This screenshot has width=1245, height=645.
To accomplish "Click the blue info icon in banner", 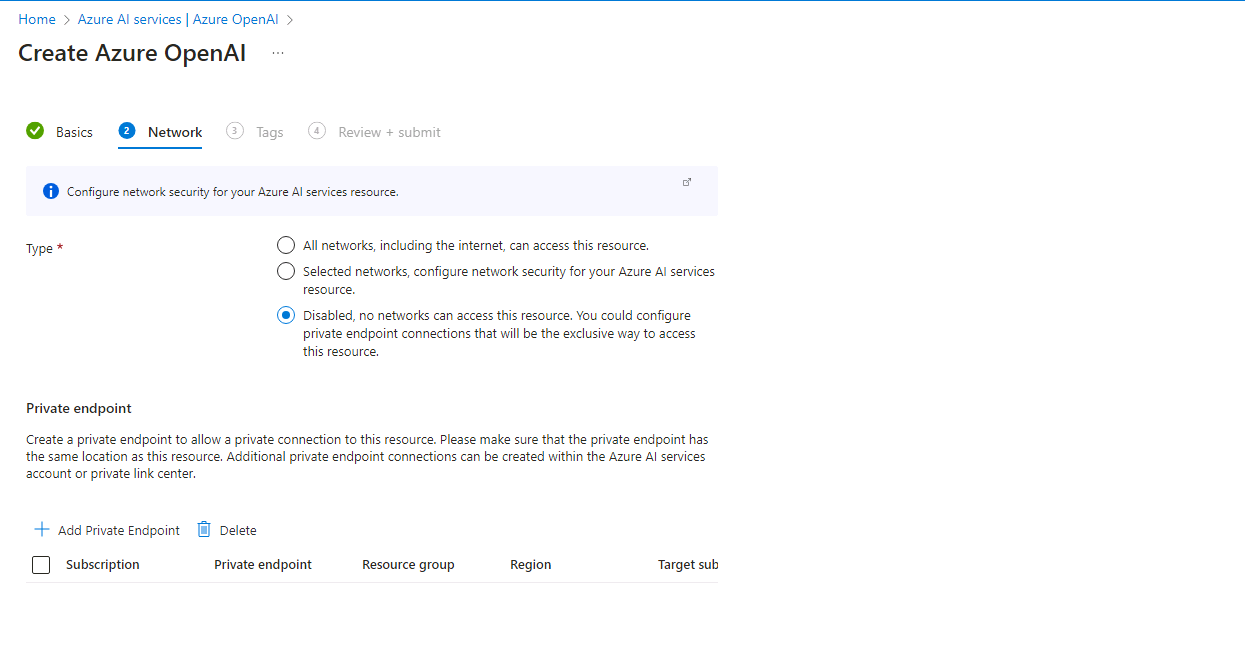I will [x=51, y=191].
